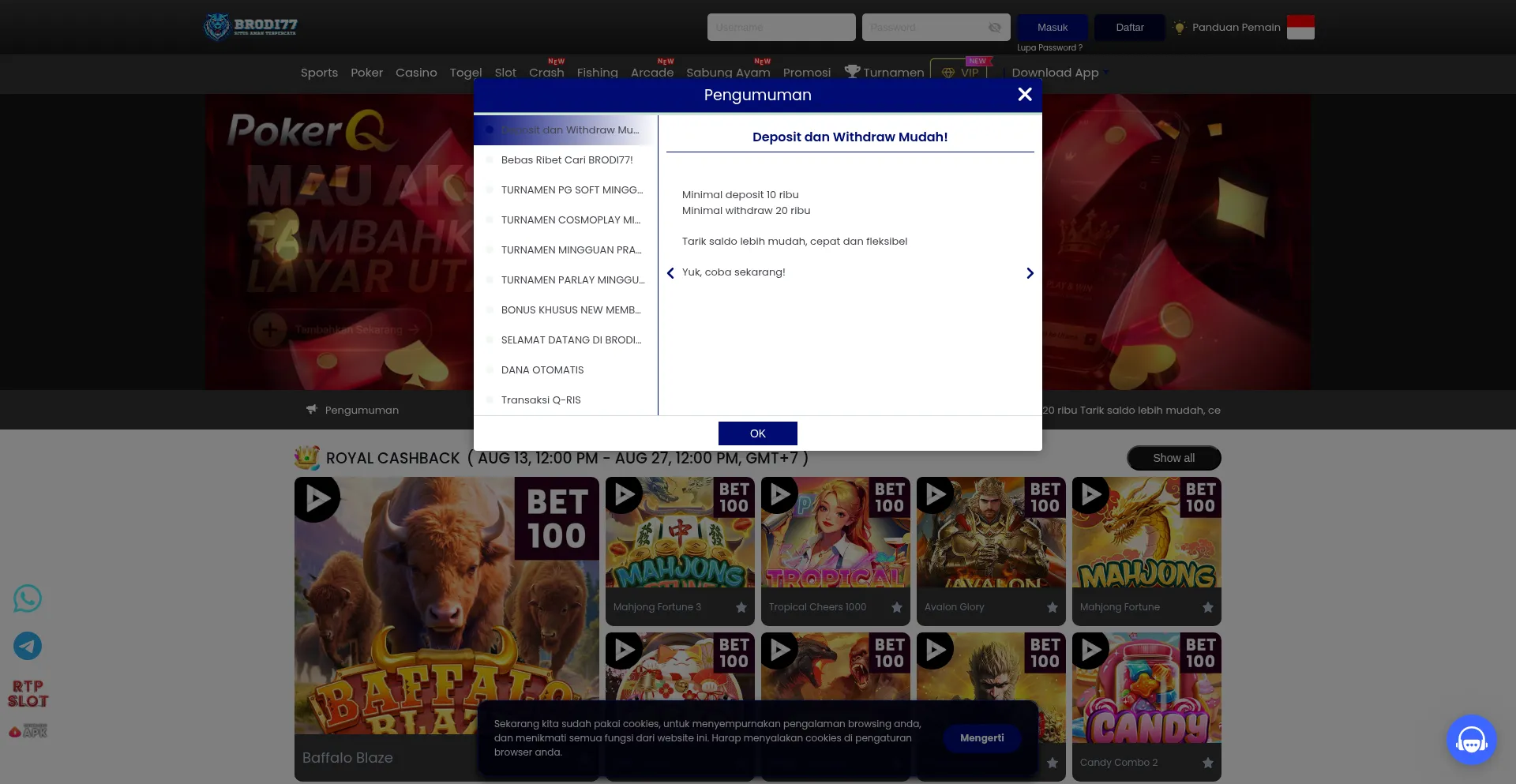This screenshot has width=1516, height=784.
Task: Select TURNAMEN MINGGUAN PRA announcement
Action: (565, 250)
